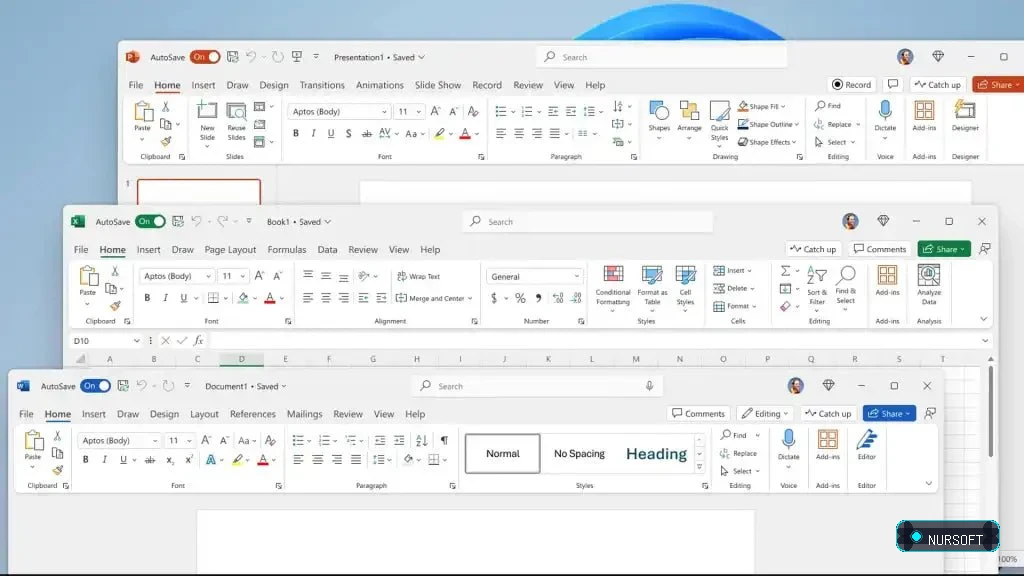1024x576 pixels.
Task: Click Format Painter in Word
Action: (x=57, y=470)
